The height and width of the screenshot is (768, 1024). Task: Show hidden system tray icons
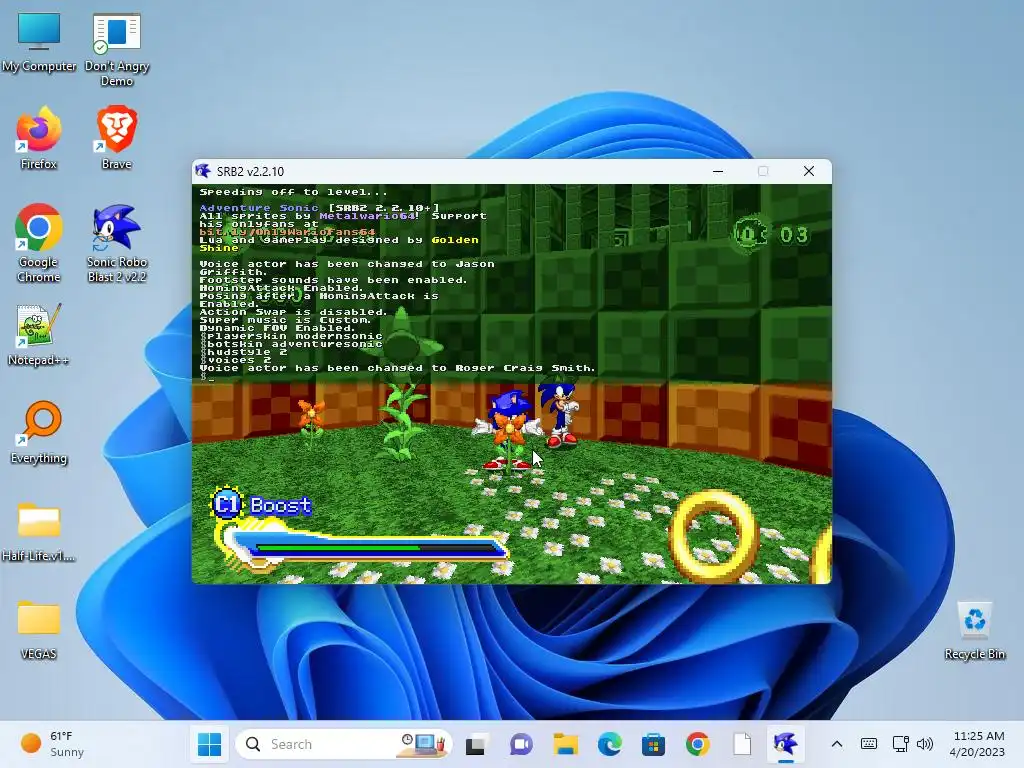pyautogui.click(x=837, y=744)
